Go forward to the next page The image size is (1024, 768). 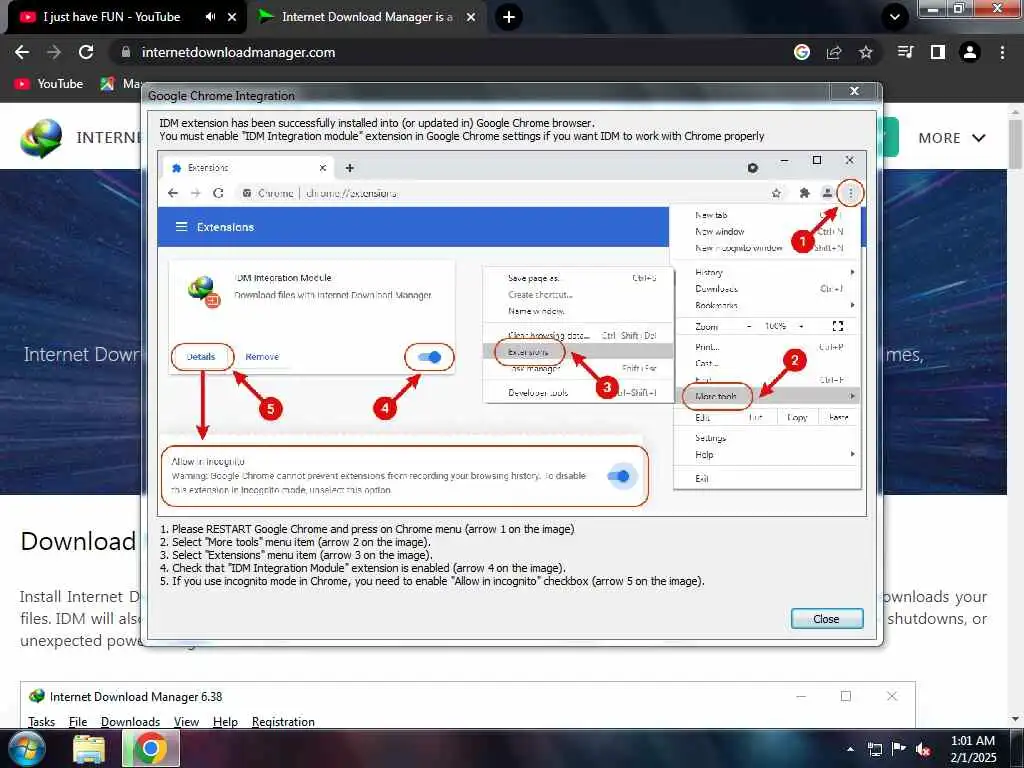click(54, 52)
